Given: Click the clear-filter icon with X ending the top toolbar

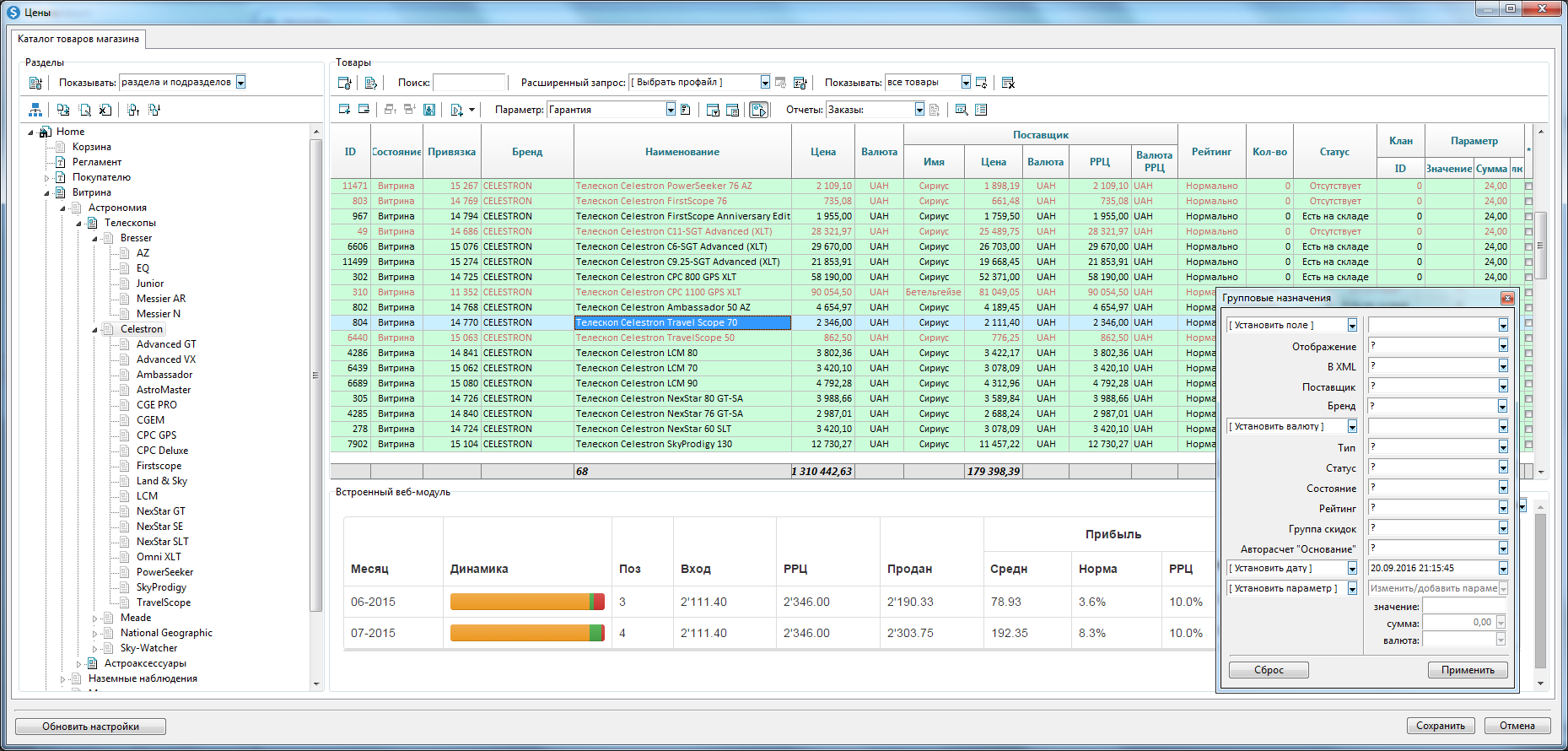Looking at the screenshot, I should click(x=1008, y=83).
